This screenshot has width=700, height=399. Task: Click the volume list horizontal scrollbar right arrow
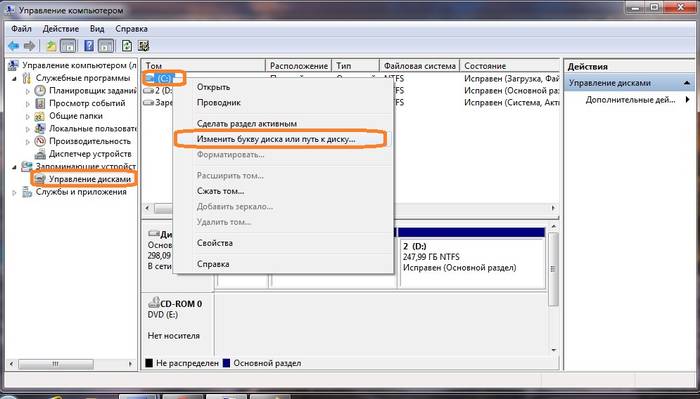coord(554,208)
